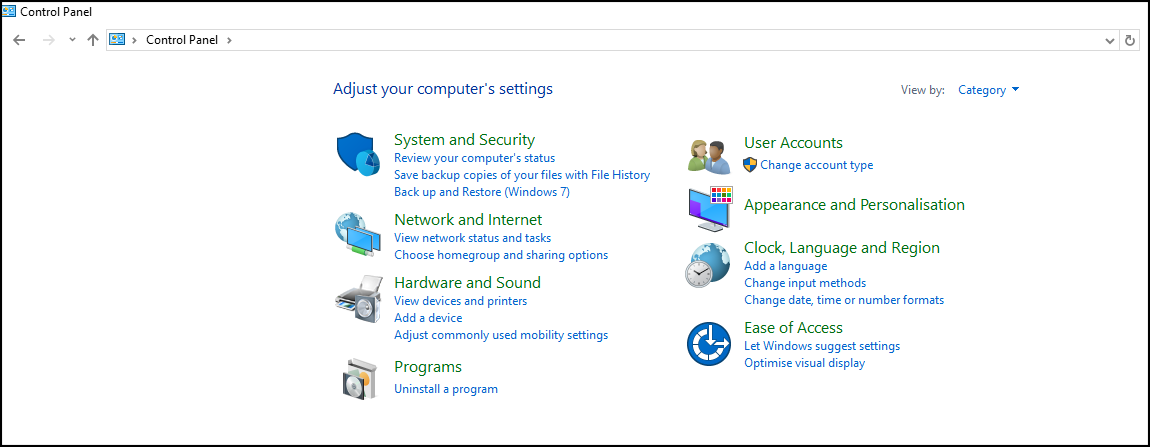
Task: Open the Hardware and Sound printer icon
Action: coord(358,299)
